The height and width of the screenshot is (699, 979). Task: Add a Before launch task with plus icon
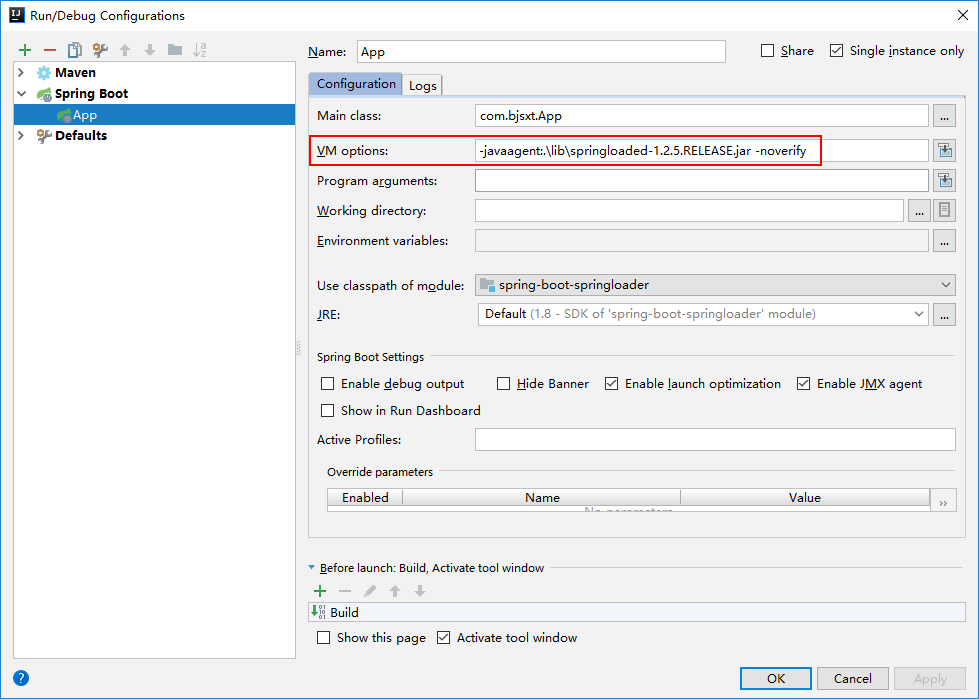(x=321, y=591)
